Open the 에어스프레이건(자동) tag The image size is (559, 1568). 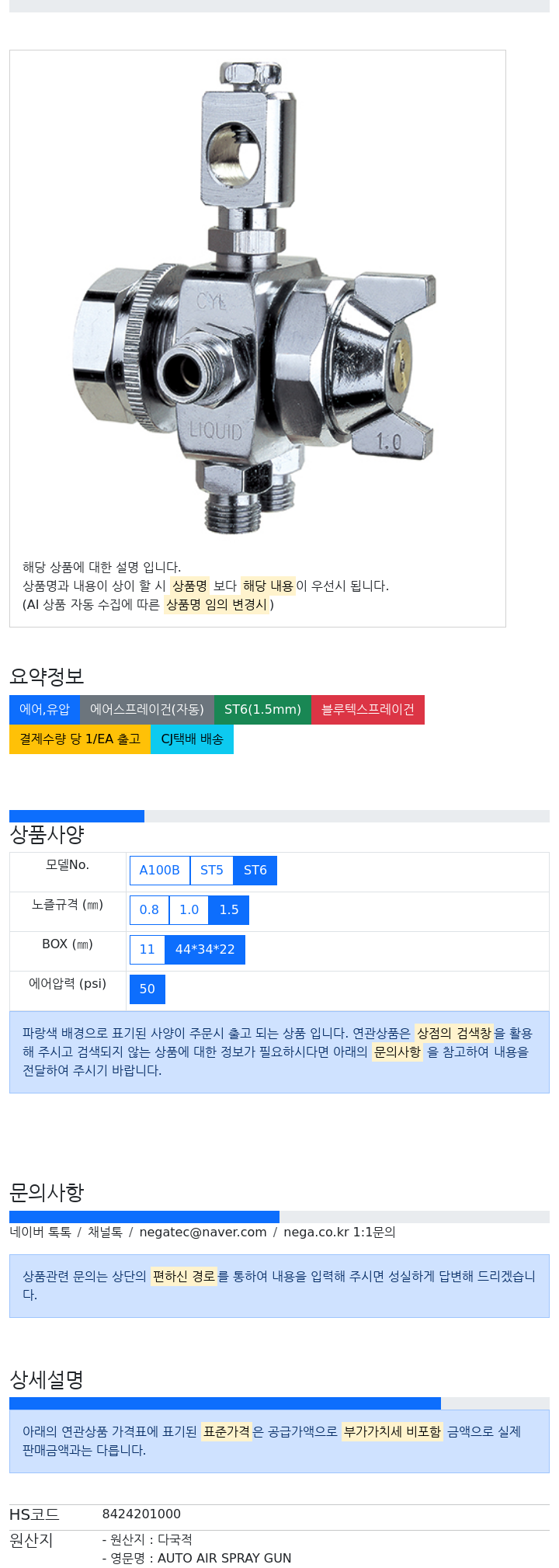pyautogui.click(x=147, y=710)
